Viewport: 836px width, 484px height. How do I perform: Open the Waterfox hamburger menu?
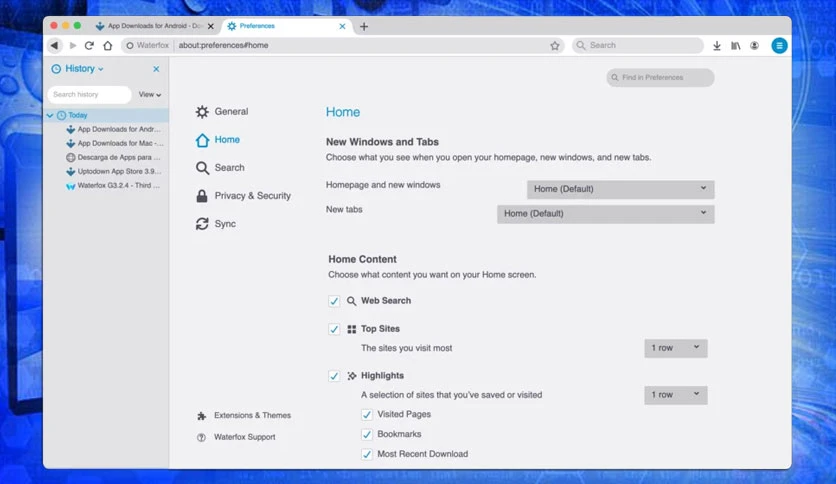779,46
